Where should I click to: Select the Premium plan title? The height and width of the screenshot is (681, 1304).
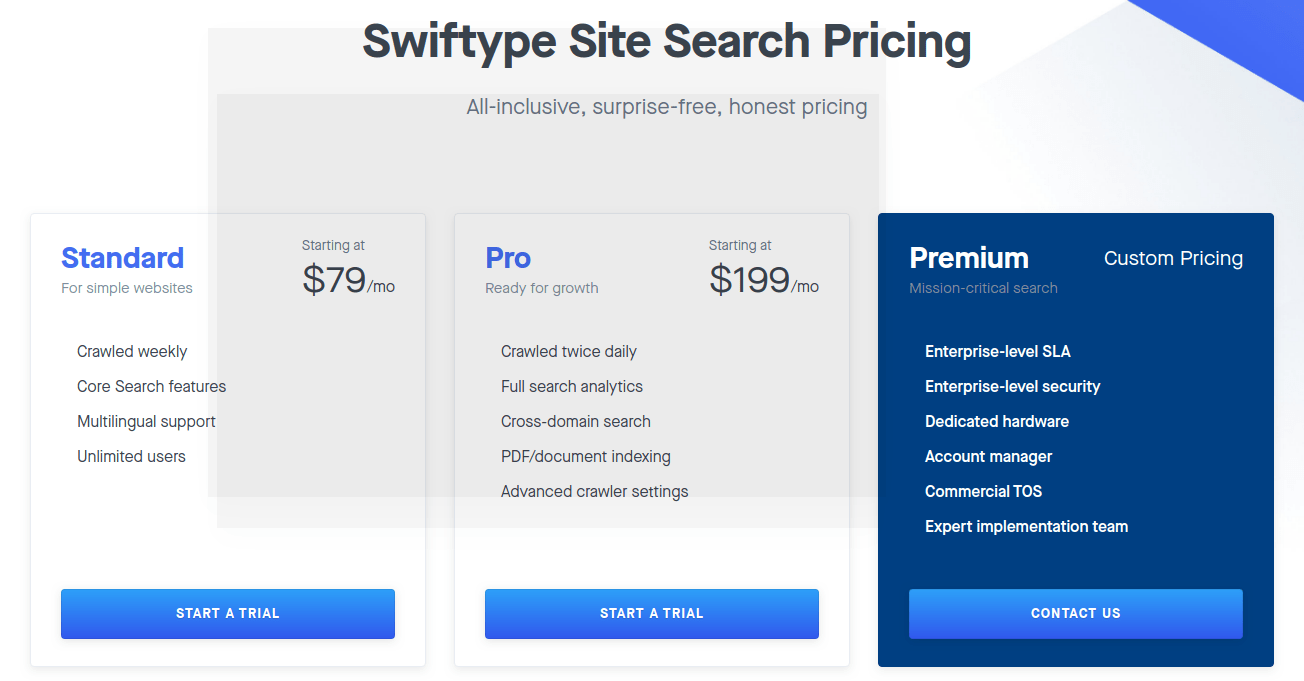coord(969,258)
